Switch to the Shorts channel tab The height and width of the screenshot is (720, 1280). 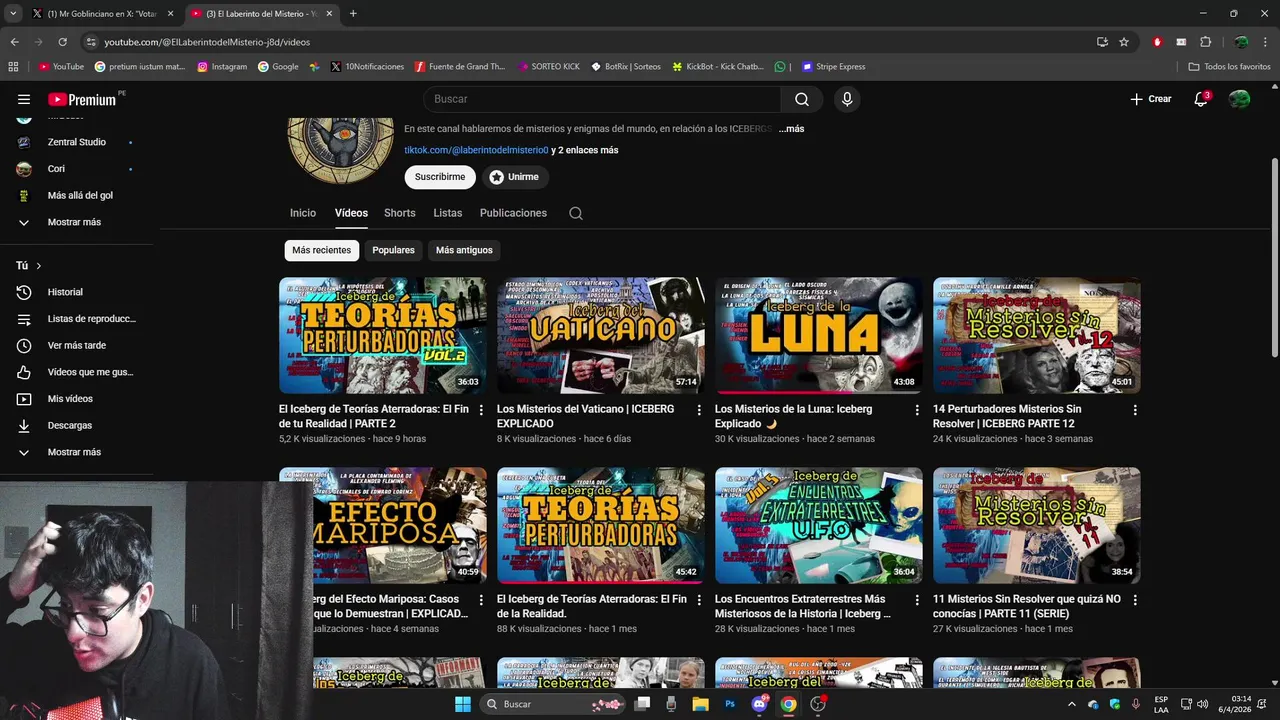[x=399, y=213]
